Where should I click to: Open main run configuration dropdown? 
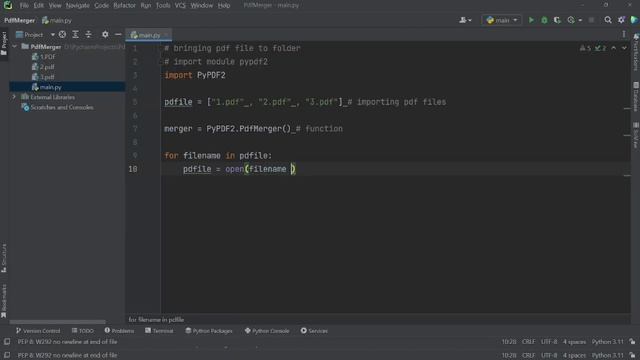(x=502, y=20)
